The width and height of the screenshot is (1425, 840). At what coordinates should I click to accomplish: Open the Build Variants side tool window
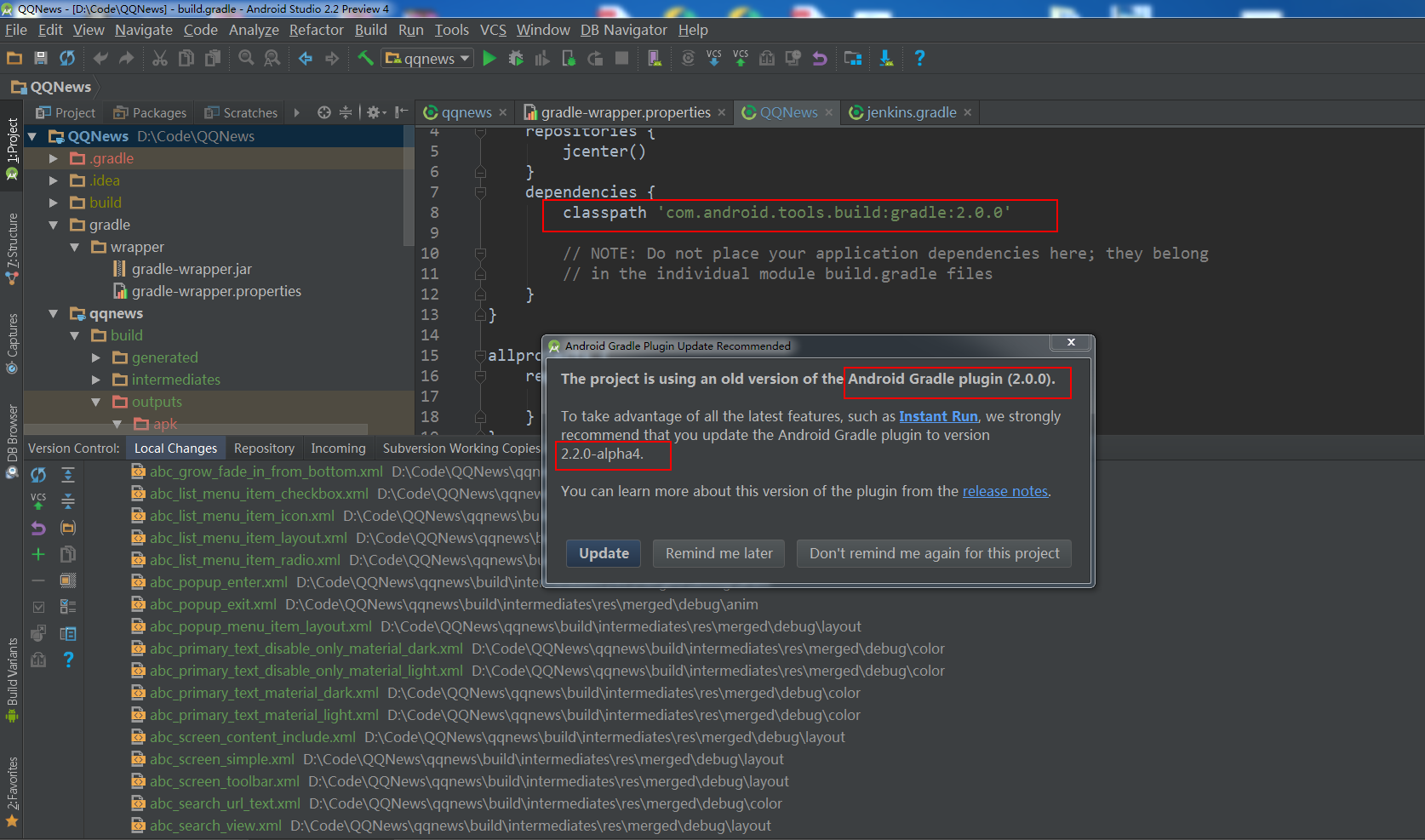pyautogui.click(x=12, y=679)
